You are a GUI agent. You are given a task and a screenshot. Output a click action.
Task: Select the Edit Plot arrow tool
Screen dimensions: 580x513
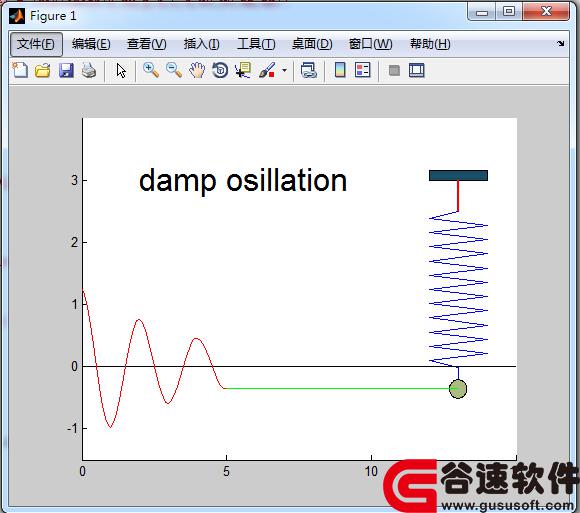pos(121,70)
